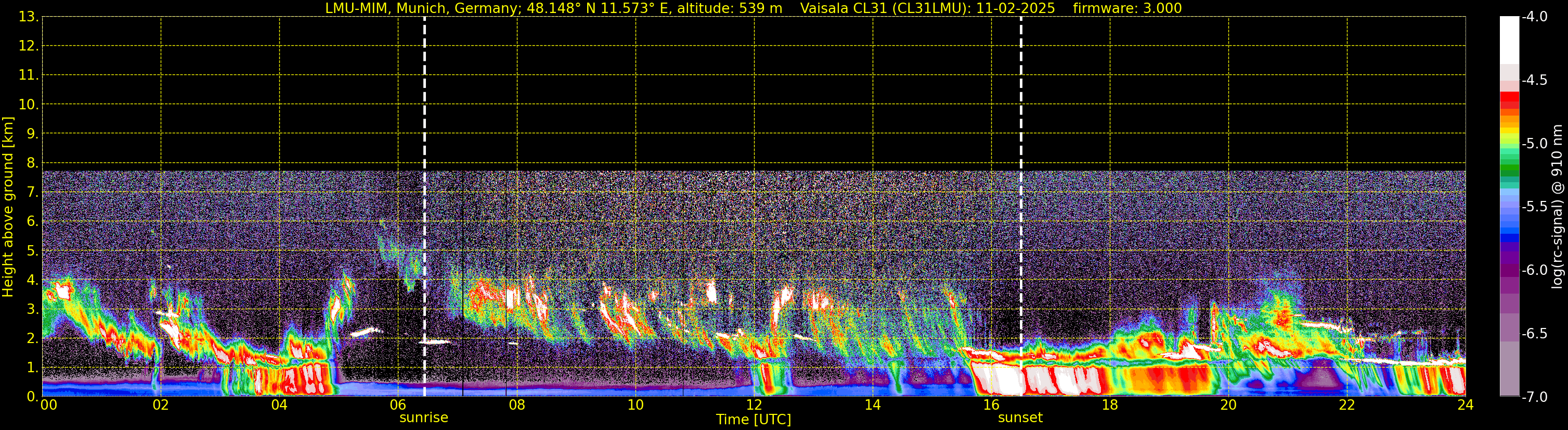Click the time axis tick label '24'

click(x=1465, y=405)
